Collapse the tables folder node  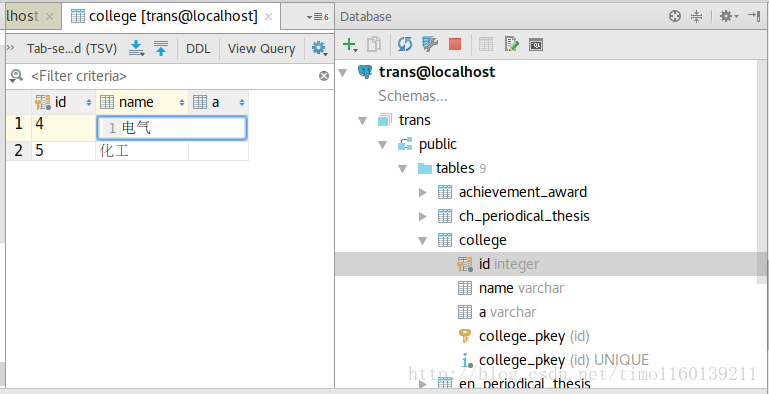403,169
